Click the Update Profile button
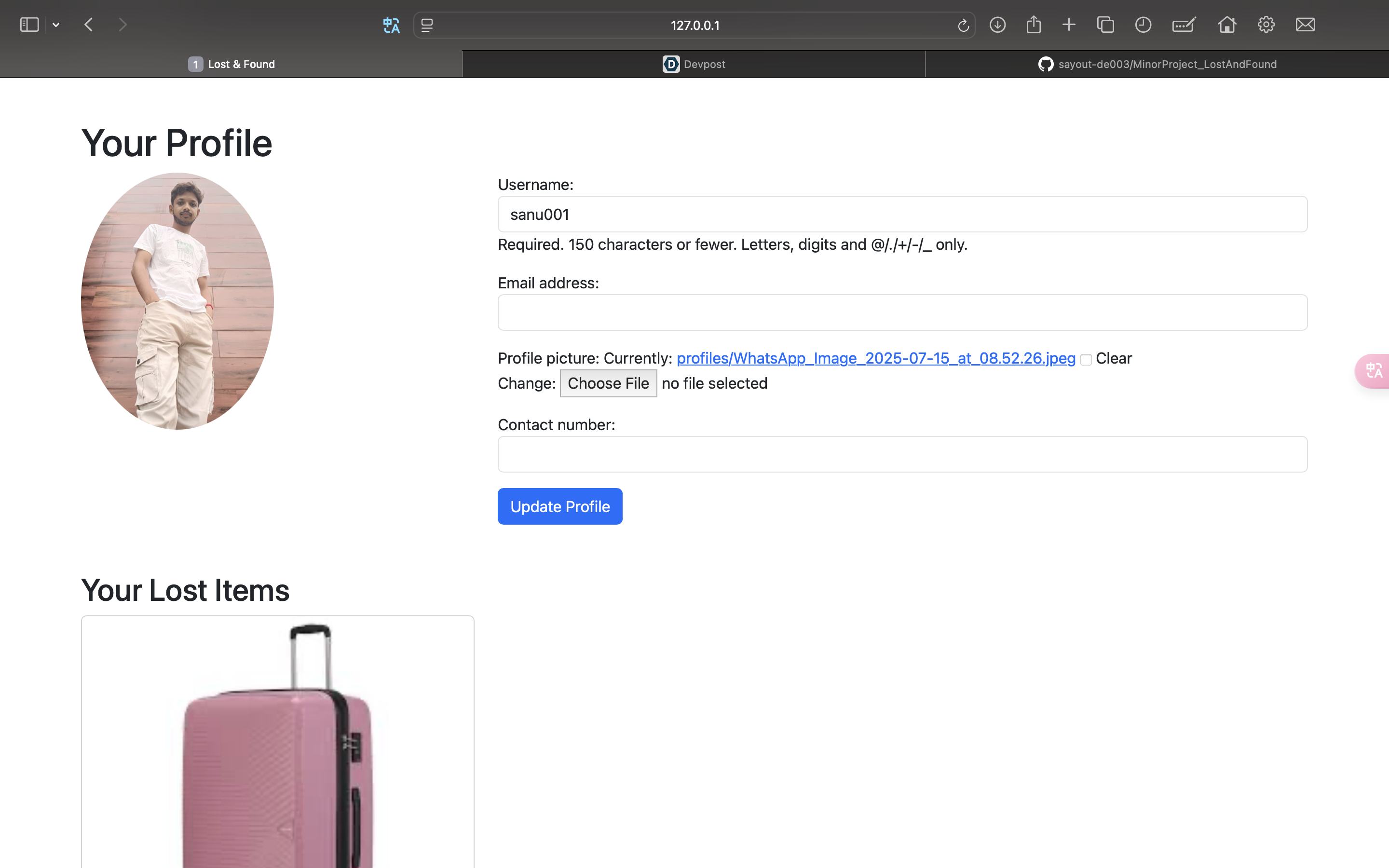 point(559,506)
